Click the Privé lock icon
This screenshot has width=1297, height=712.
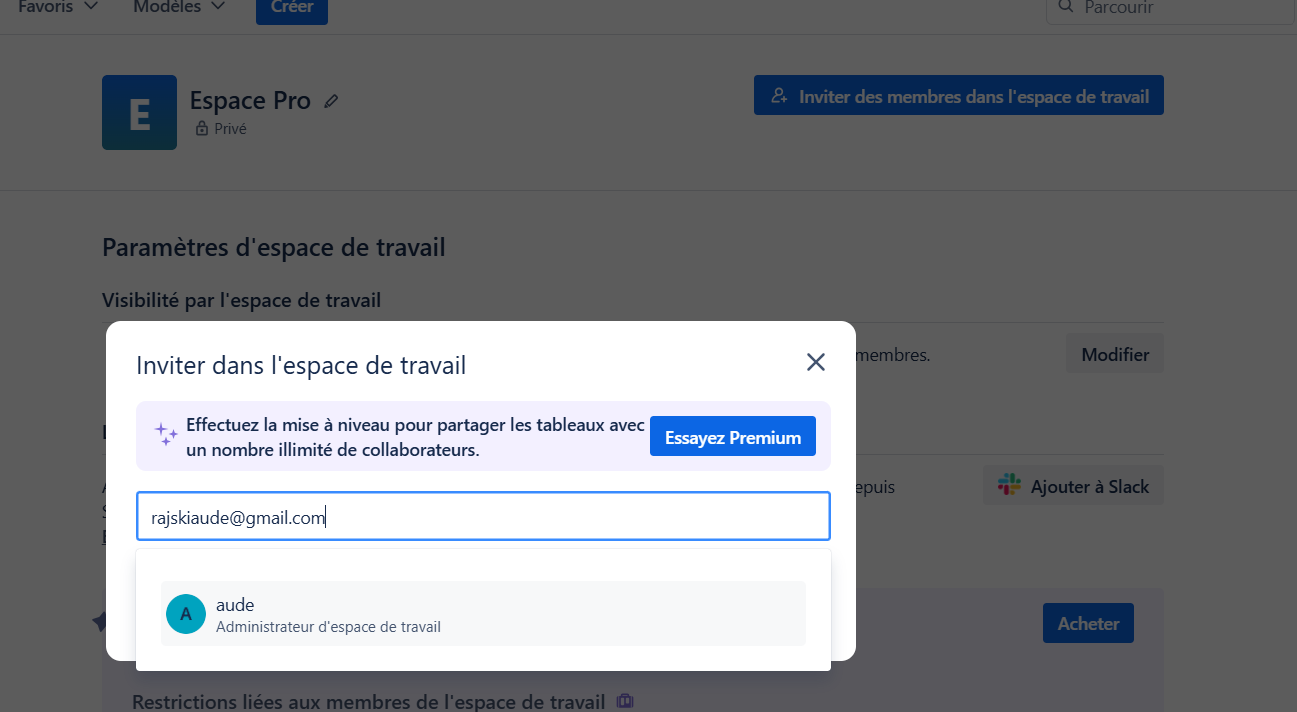click(x=202, y=129)
